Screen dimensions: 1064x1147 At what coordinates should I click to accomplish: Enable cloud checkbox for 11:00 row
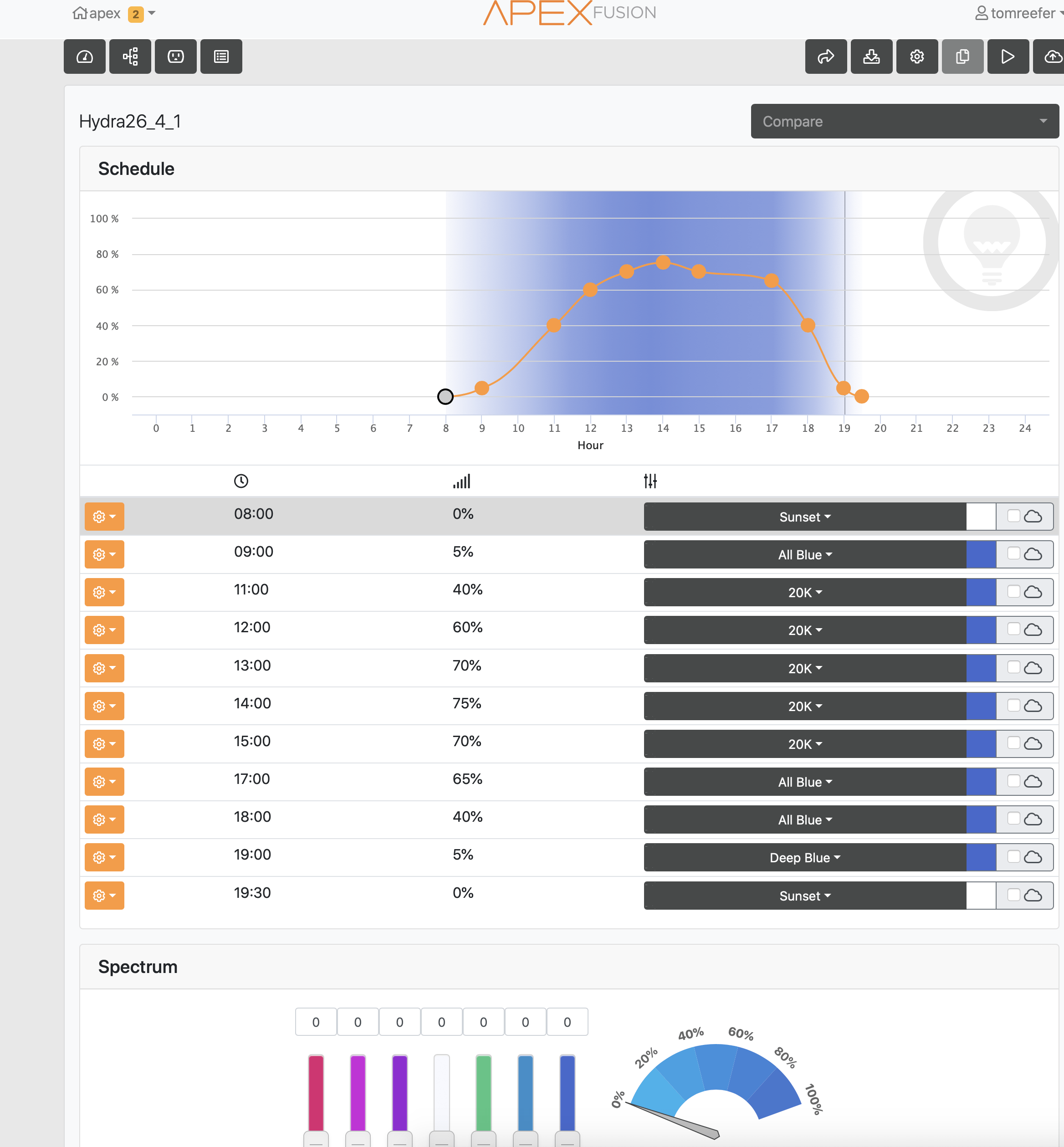tap(1013, 591)
